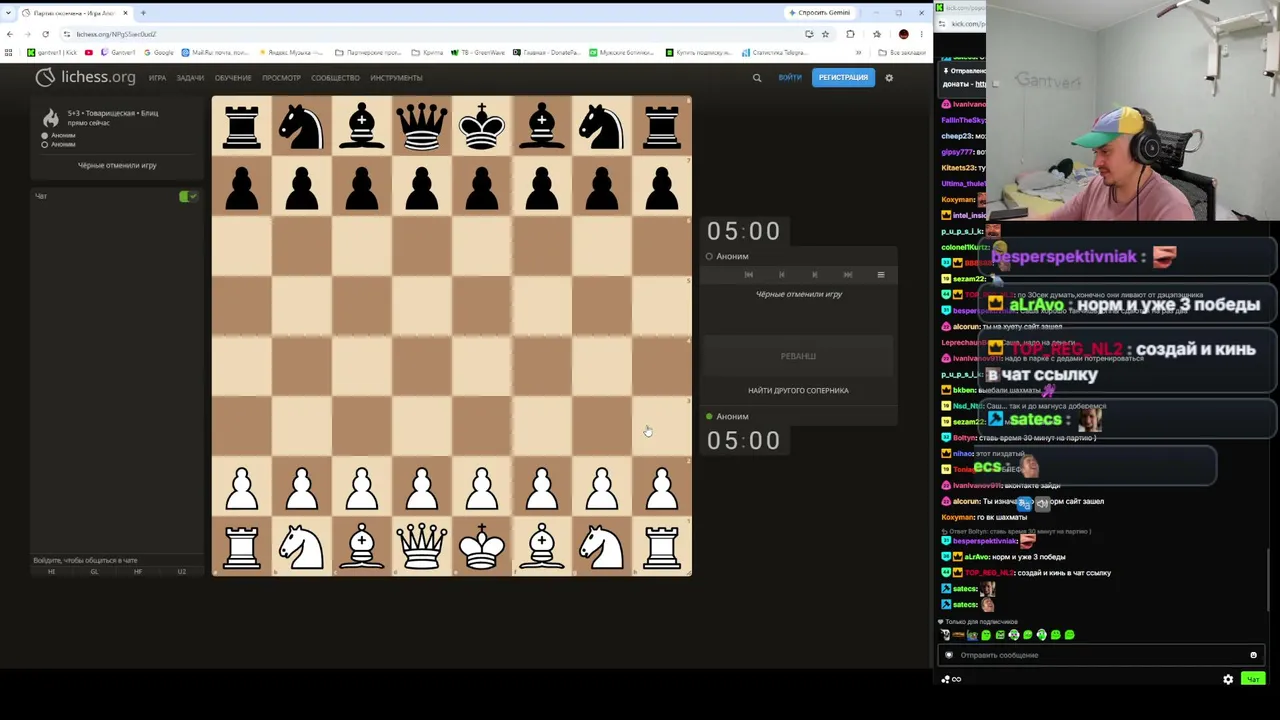
Task: Open the ЗАДАЧИ menu
Action: pos(190,77)
